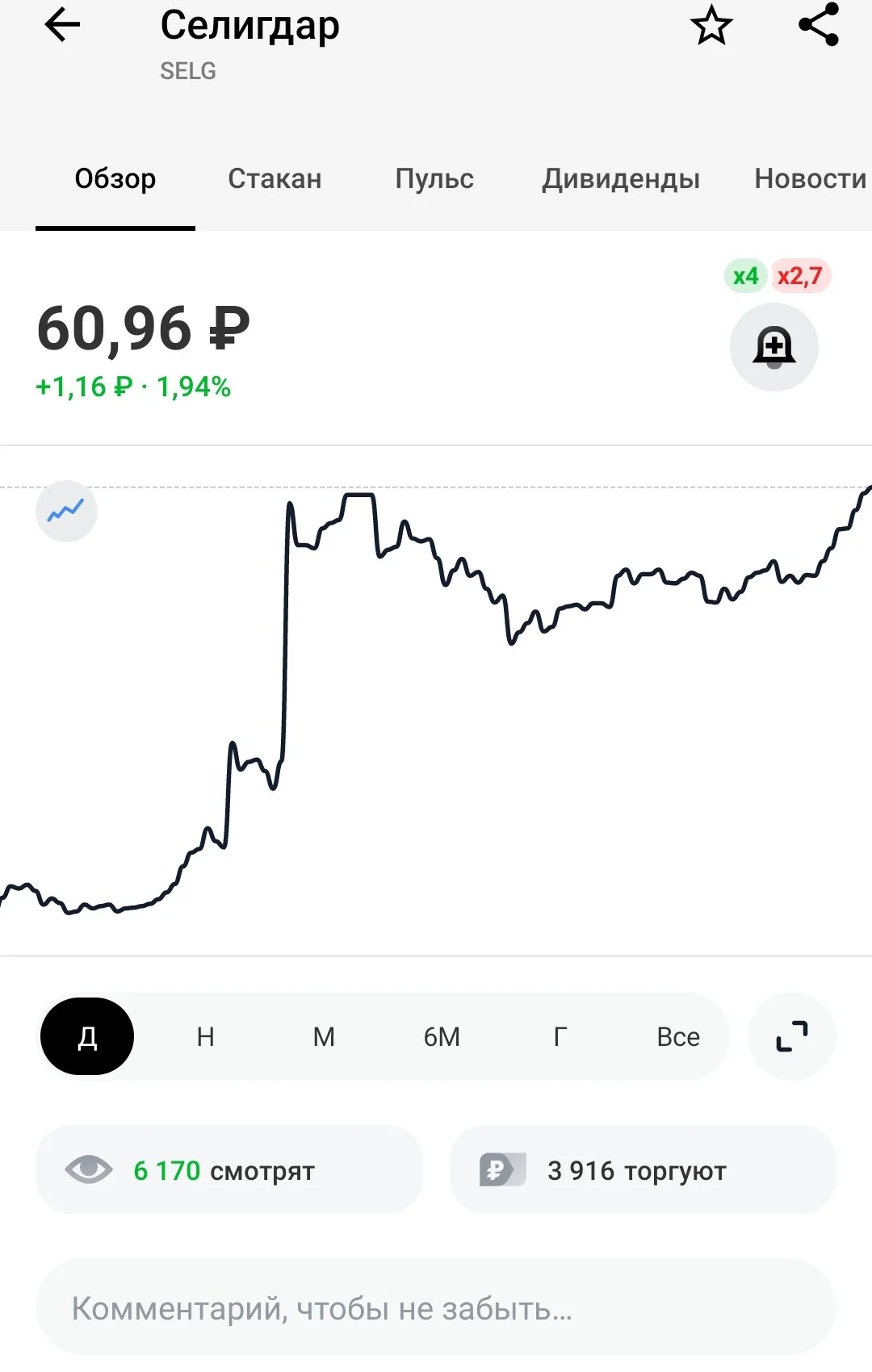Open the Дивиденды tab

(x=621, y=178)
